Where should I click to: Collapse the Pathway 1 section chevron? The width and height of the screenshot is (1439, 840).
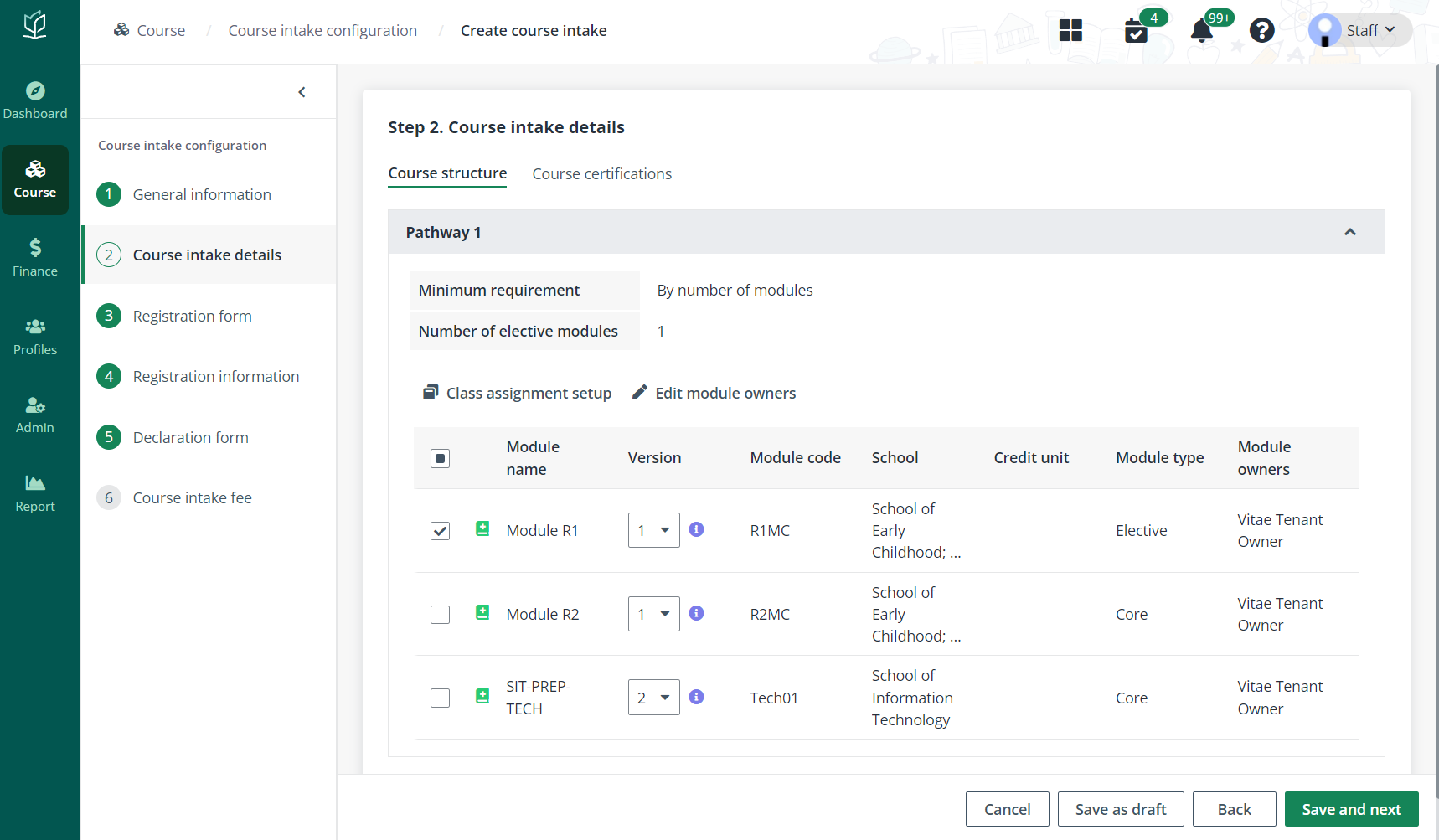coord(1350,232)
